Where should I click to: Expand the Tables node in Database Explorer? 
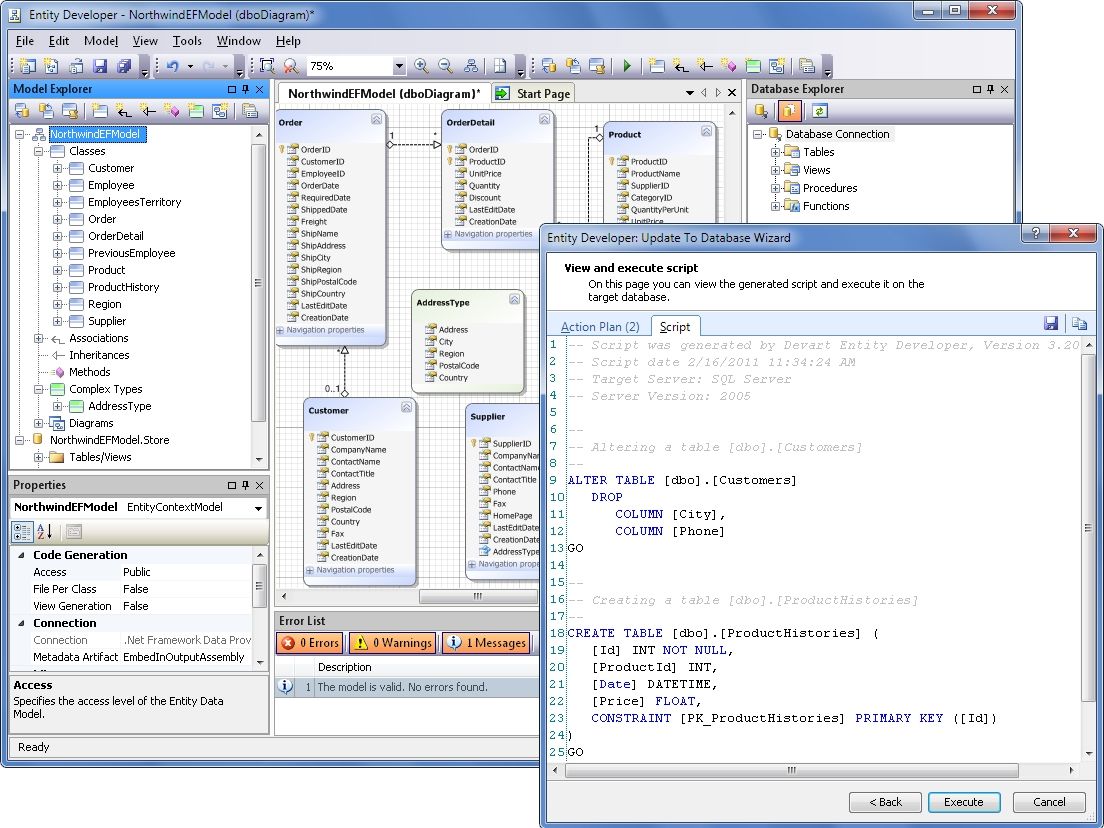click(x=775, y=152)
